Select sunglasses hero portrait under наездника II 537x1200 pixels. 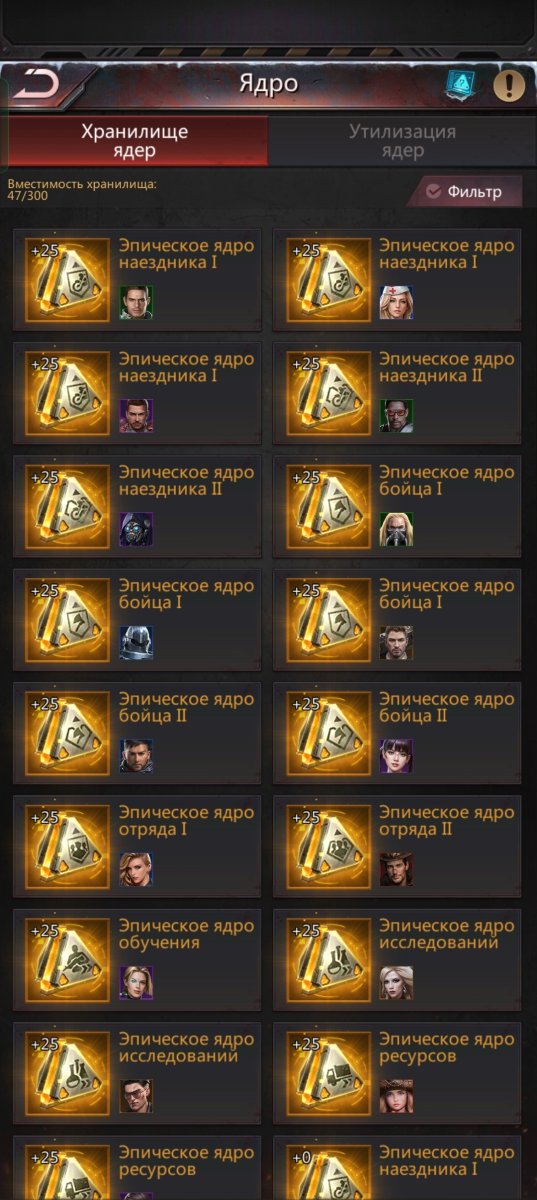coord(396,416)
